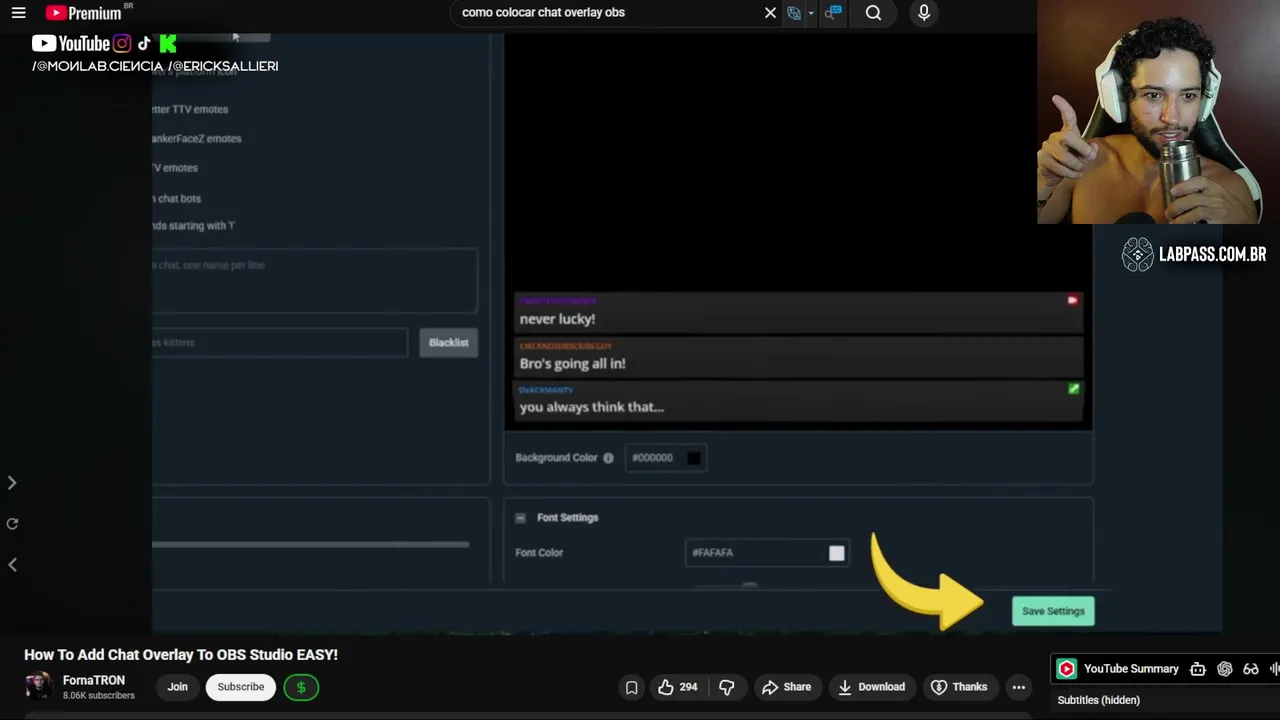Image resolution: width=1280 pixels, height=720 pixels.
Task: Click the translate extension icon in search bar
Action: (x=794, y=13)
